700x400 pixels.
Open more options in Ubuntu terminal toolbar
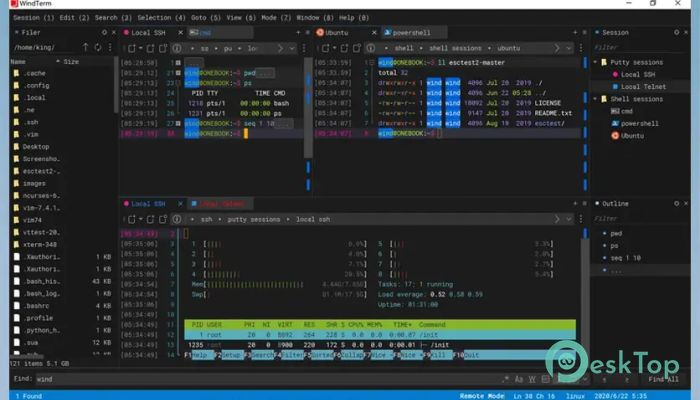[581, 48]
